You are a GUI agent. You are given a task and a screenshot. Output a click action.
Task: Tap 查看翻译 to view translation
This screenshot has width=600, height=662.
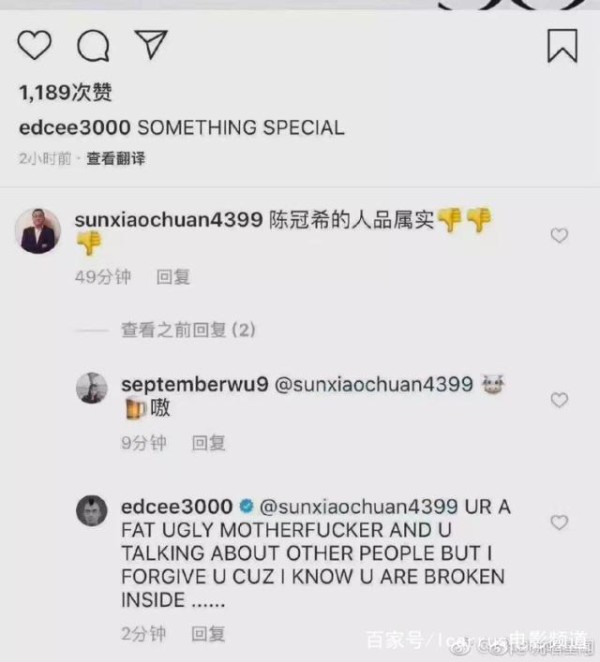click(116, 159)
